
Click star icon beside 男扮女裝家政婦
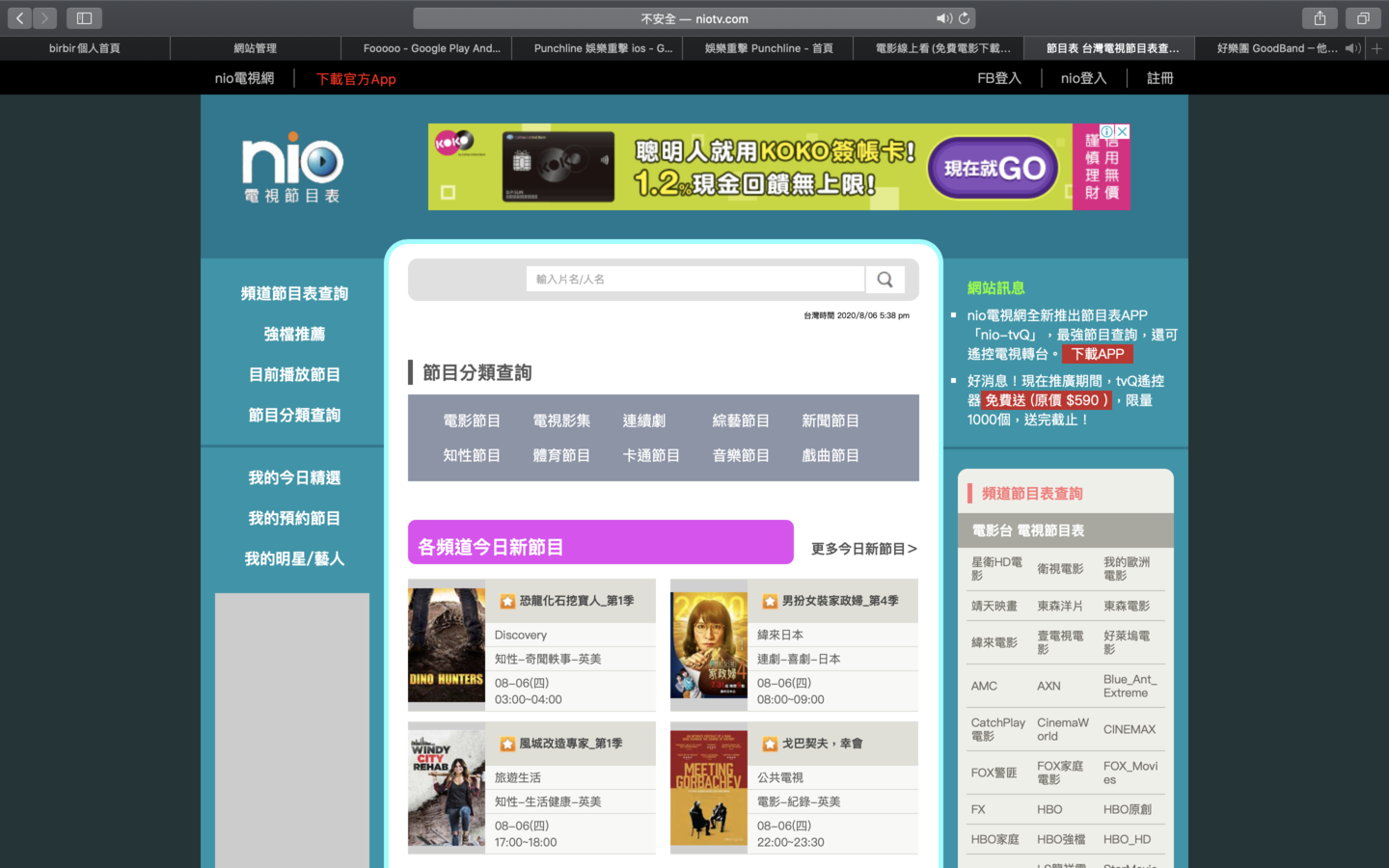click(770, 601)
